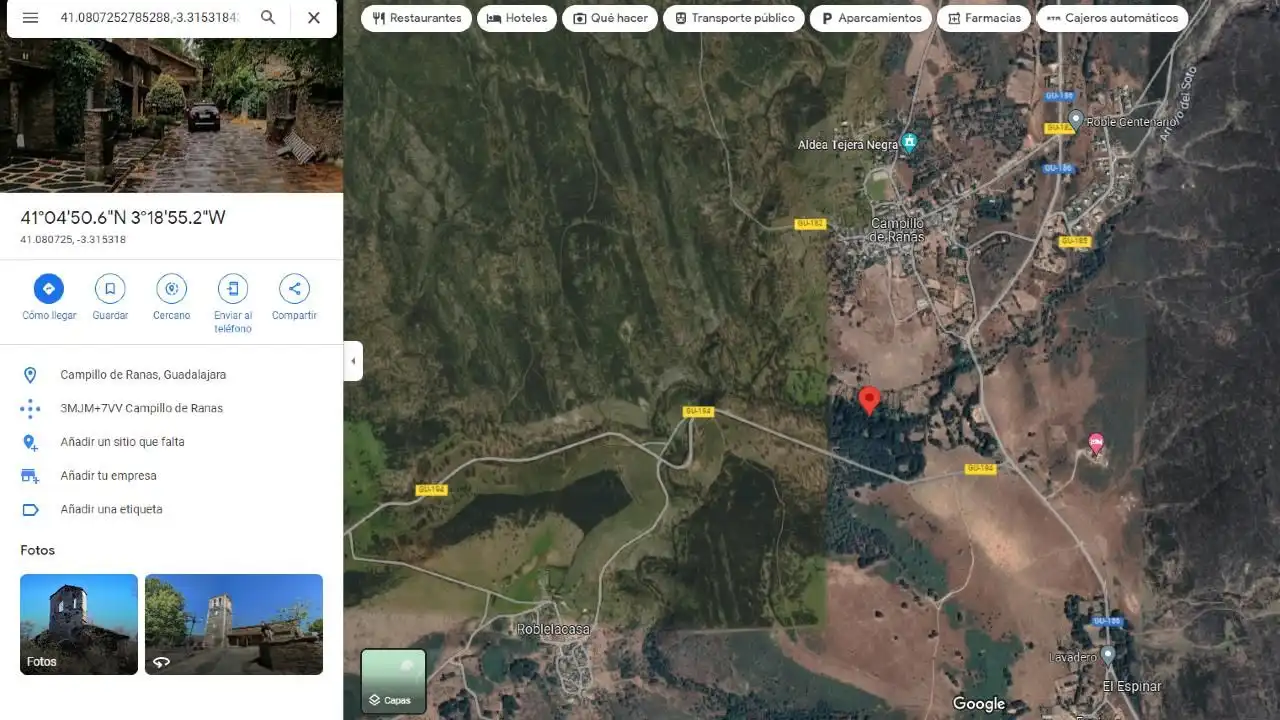
Task: Click the Lavadero place marker
Action: 1108,655
